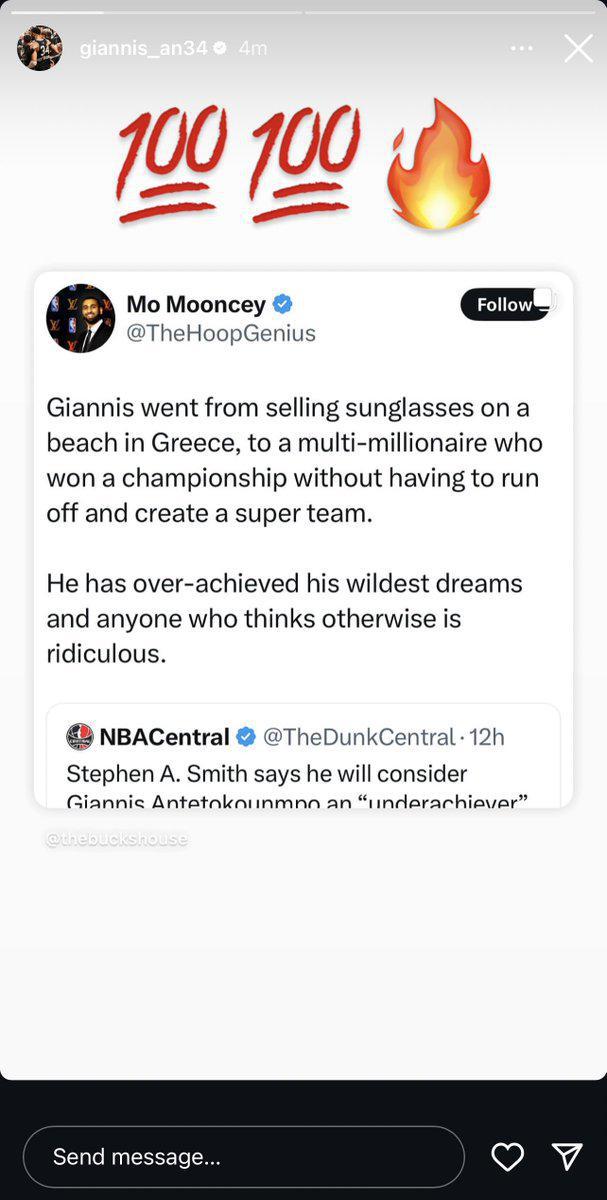Share the story via paper plane icon
607x1200 pixels.
click(567, 1157)
